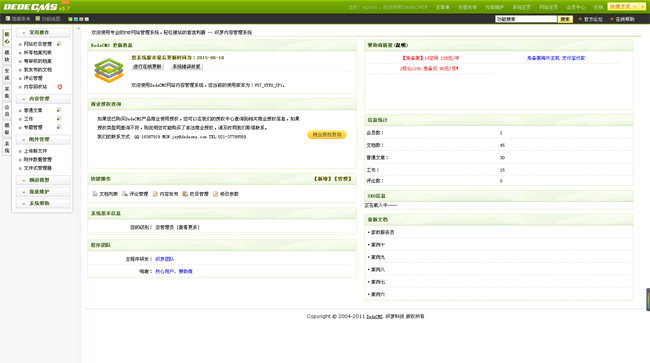Click the add icon beside 专题管理
Viewport: 650px width, 363px height.
click(x=59, y=127)
